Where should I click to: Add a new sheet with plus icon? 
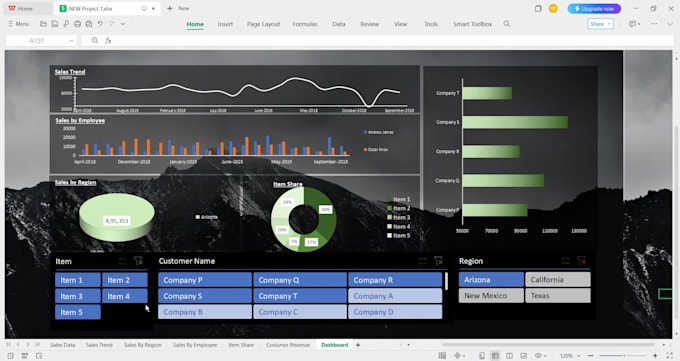358,345
